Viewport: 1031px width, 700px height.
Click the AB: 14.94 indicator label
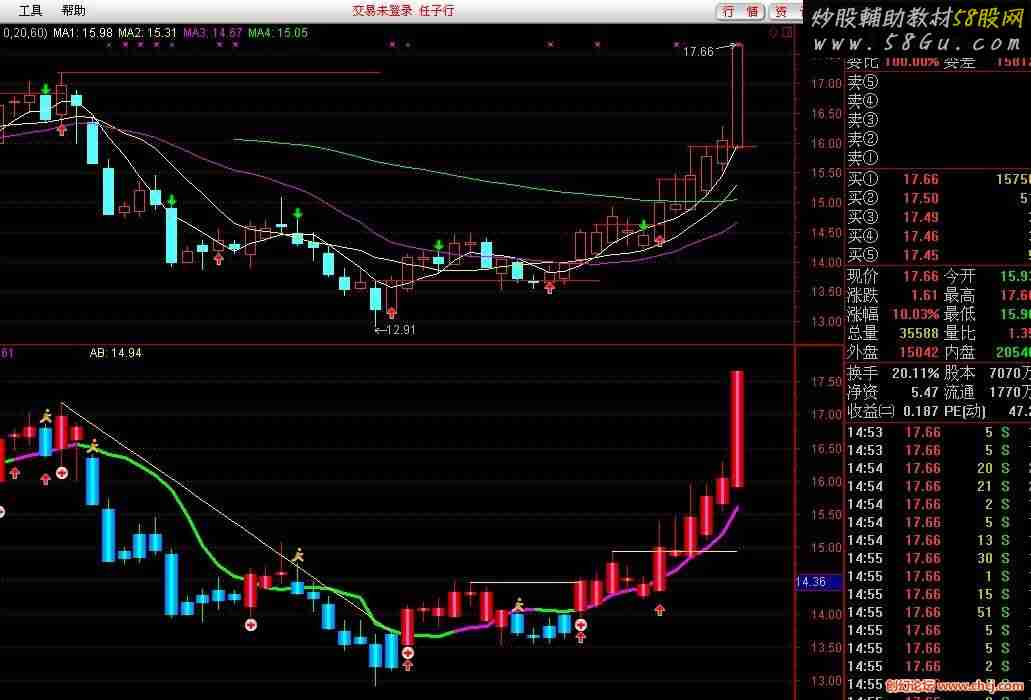[x=115, y=353]
